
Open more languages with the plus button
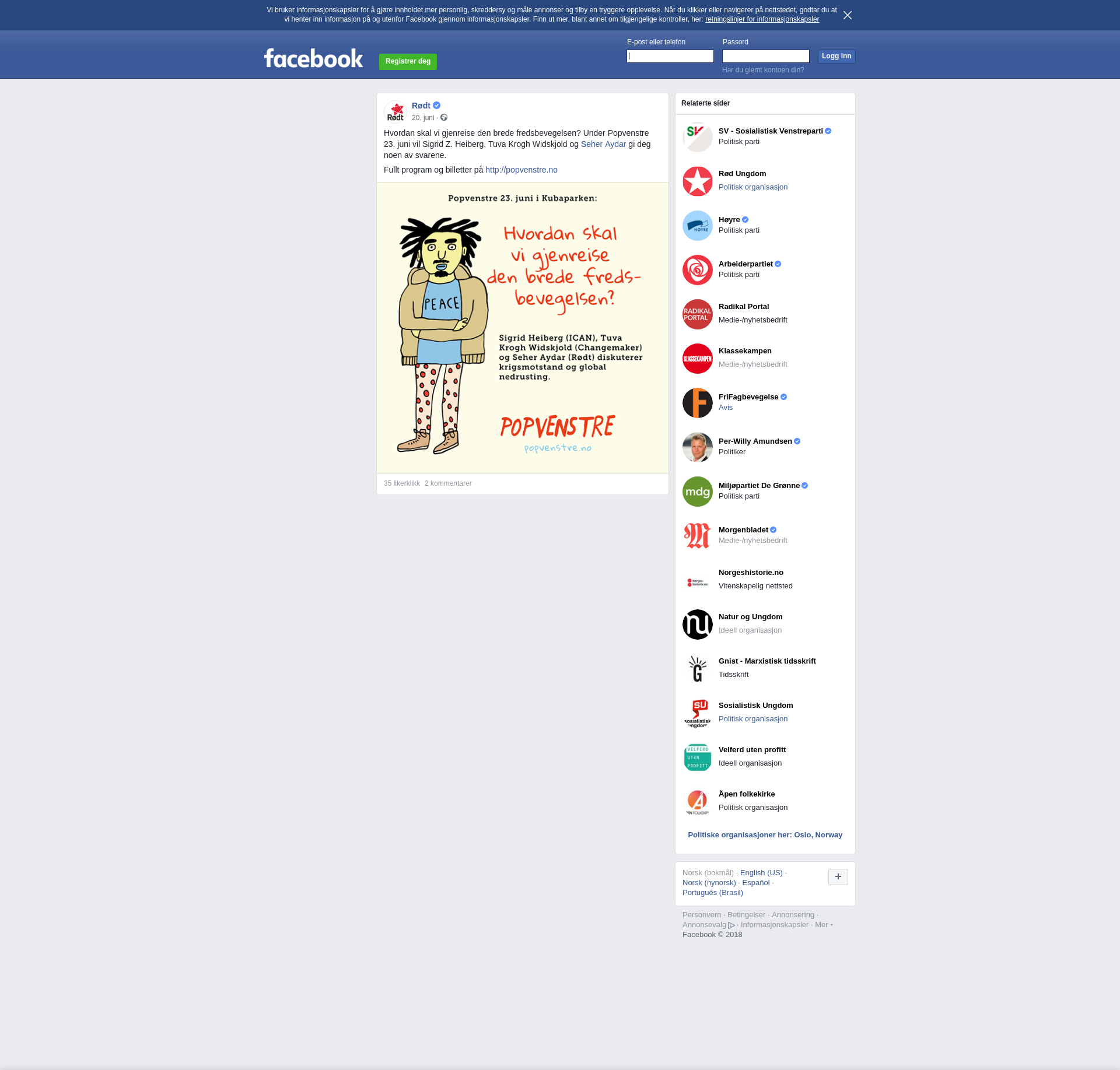[838, 876]
